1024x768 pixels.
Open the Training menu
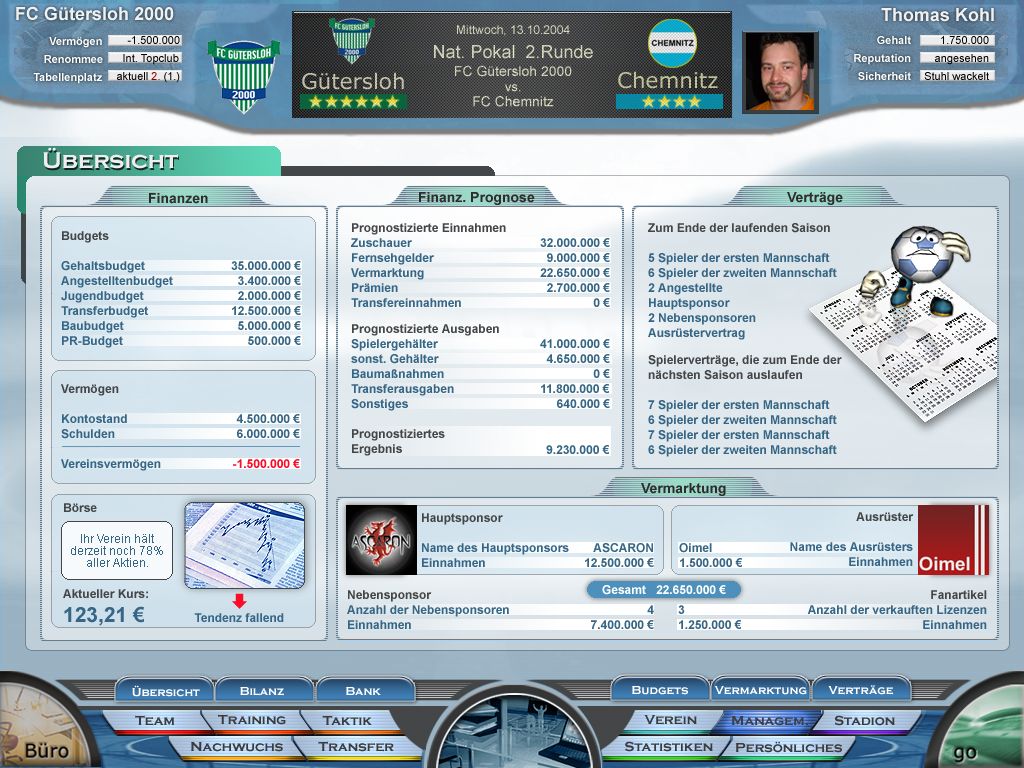252,720
